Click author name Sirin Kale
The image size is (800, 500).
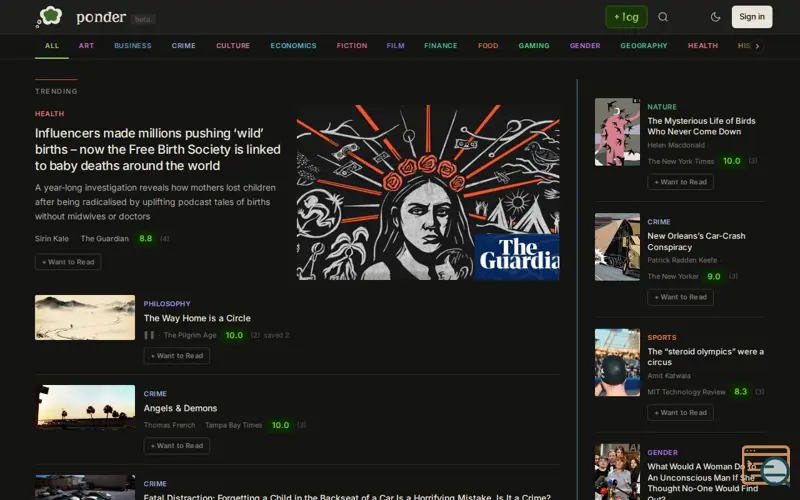click(52, 238)
